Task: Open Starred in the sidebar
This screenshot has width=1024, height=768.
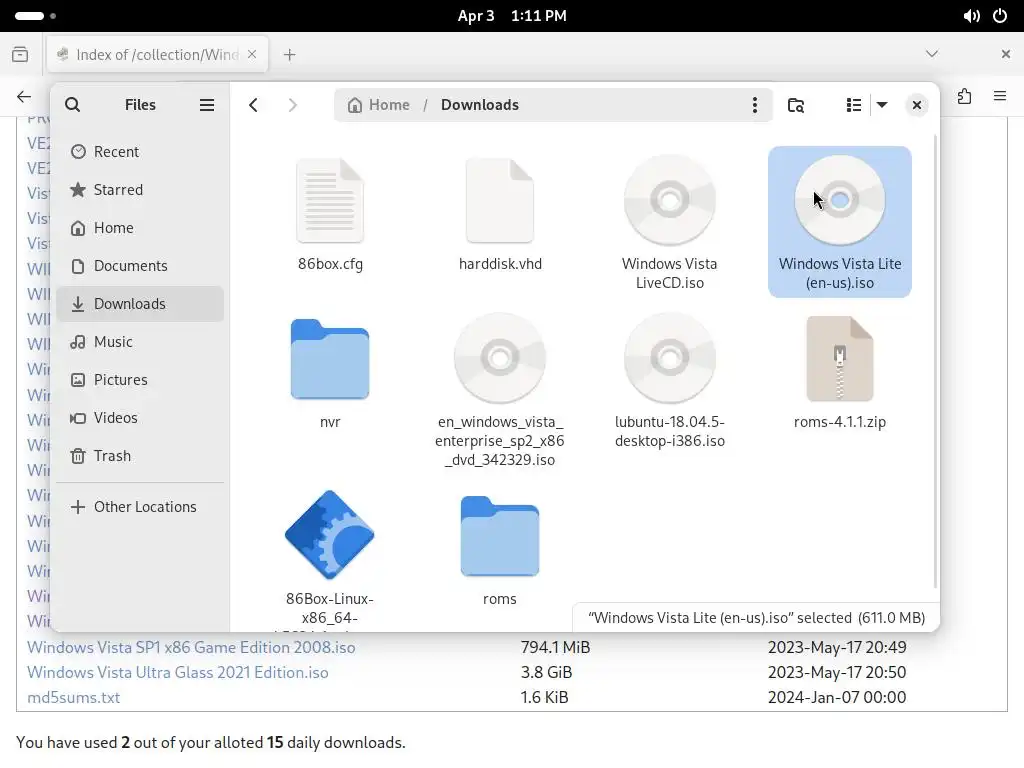Action: [x=140, y=189]
